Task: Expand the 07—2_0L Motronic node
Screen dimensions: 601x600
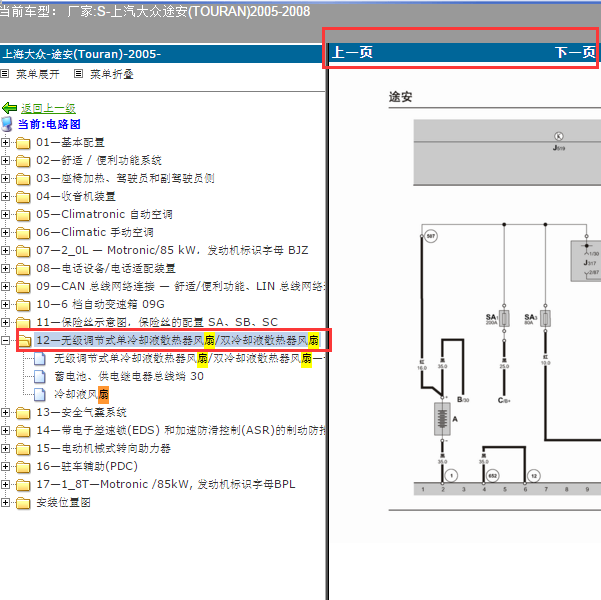Action: tap(5, 250)
